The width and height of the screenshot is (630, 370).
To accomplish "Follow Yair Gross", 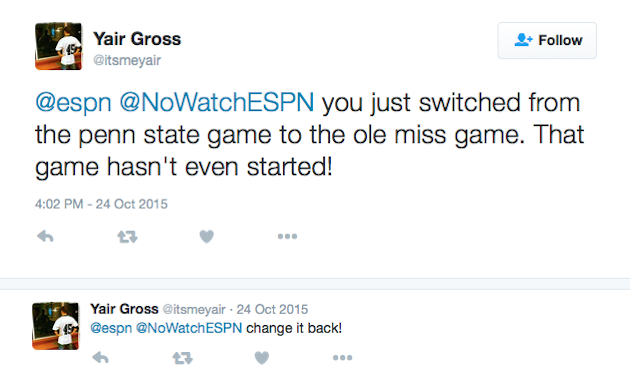I will tap(547, 41).
